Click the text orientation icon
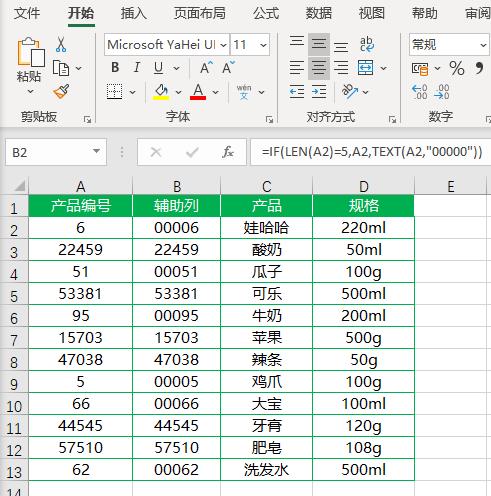This screenshot has height=496, width=491. click(350, 91)
